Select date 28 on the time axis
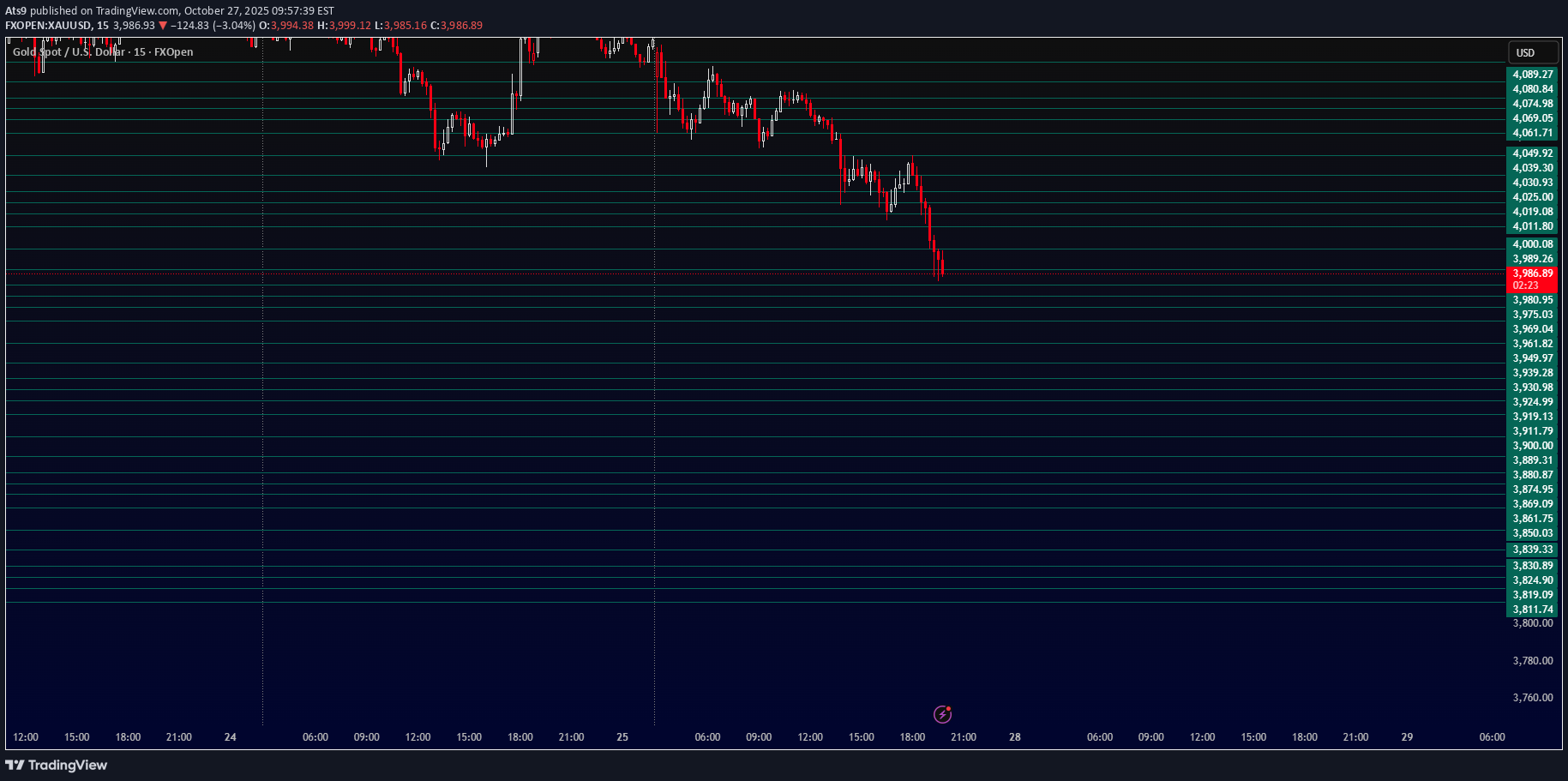This screenshot has height=781, width=1568. 1014,737
